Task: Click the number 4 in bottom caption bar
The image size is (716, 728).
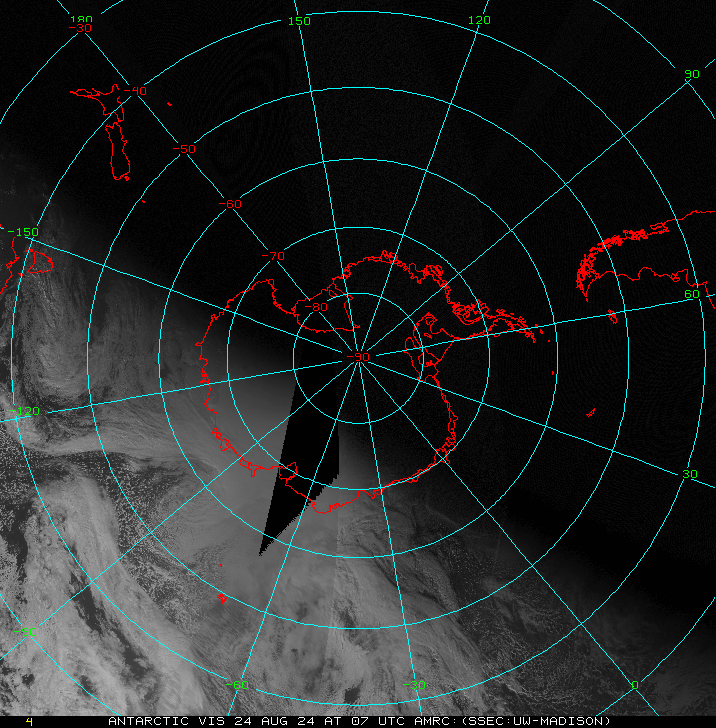Action: tap(29, 720)
